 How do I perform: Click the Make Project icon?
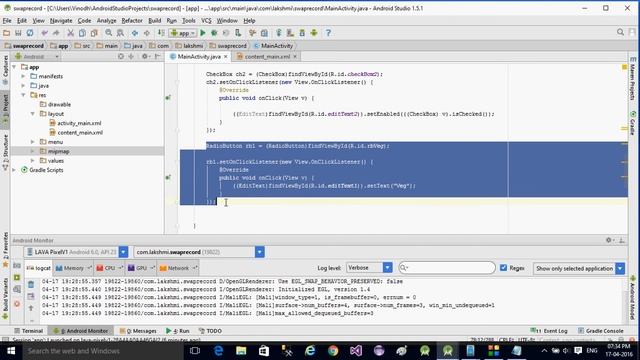[x=161, y=33]
